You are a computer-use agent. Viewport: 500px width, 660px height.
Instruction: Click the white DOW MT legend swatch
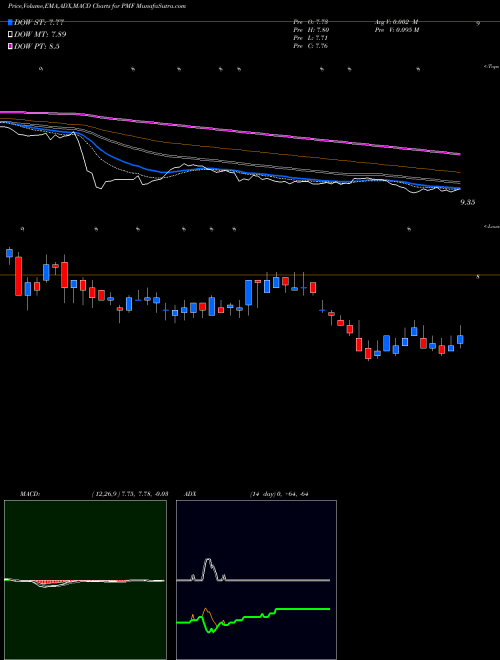[x=10, y=34]
